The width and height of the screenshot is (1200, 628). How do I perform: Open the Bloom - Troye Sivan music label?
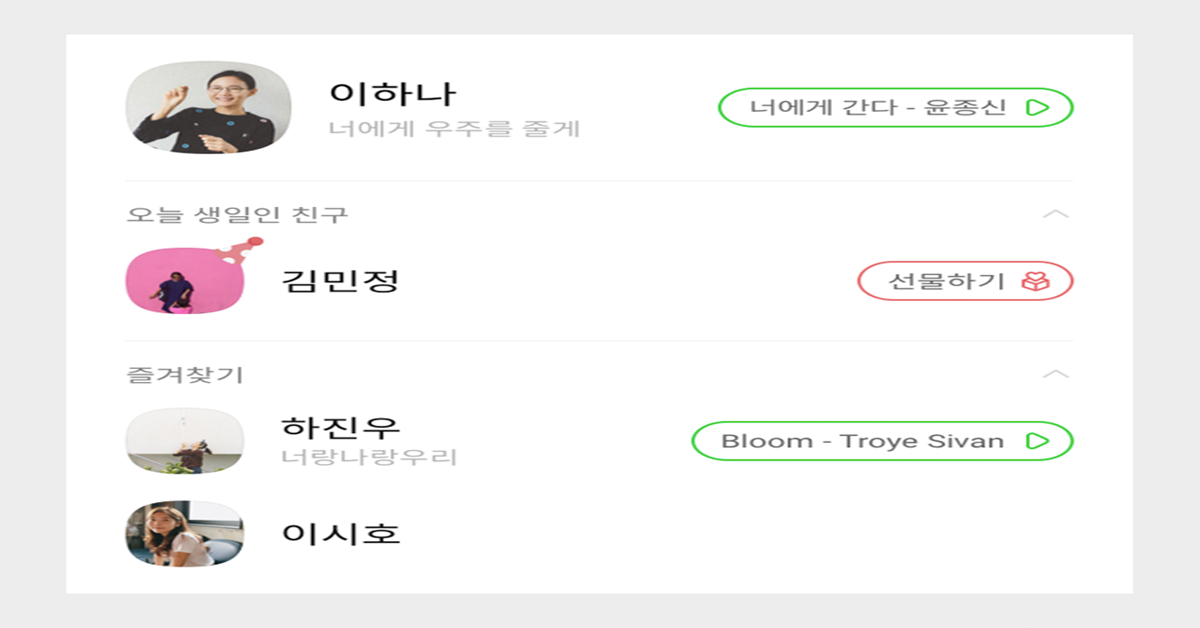click(x=882, y=441)
